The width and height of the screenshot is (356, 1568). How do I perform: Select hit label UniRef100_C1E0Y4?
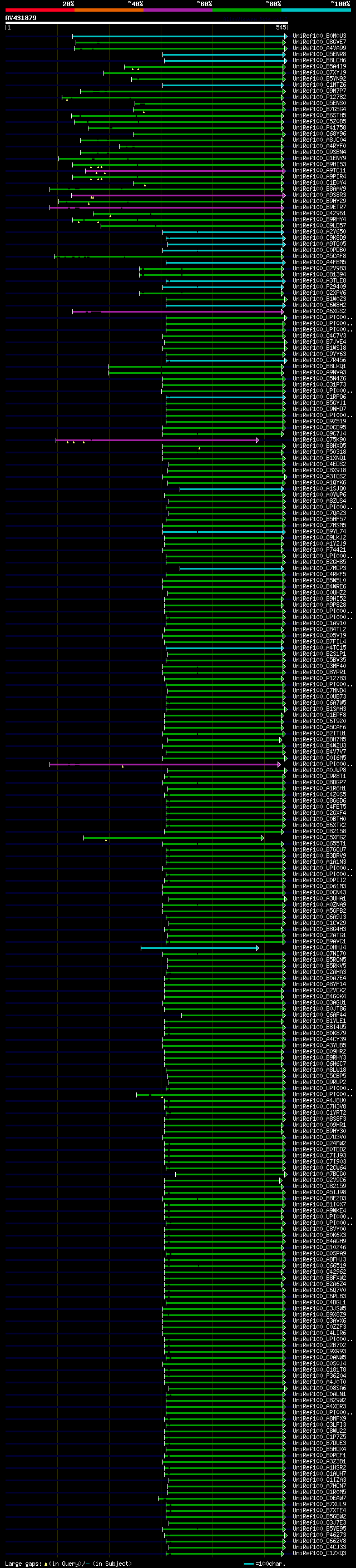pyautogui.click(x=319, y=183)
